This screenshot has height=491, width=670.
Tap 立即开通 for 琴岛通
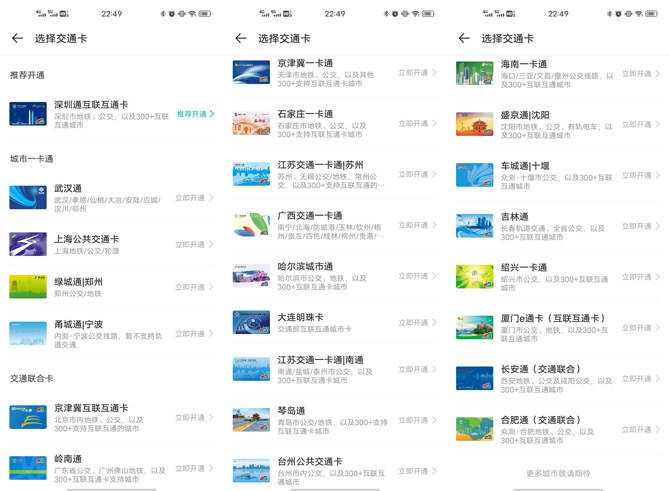pos(417,420)
